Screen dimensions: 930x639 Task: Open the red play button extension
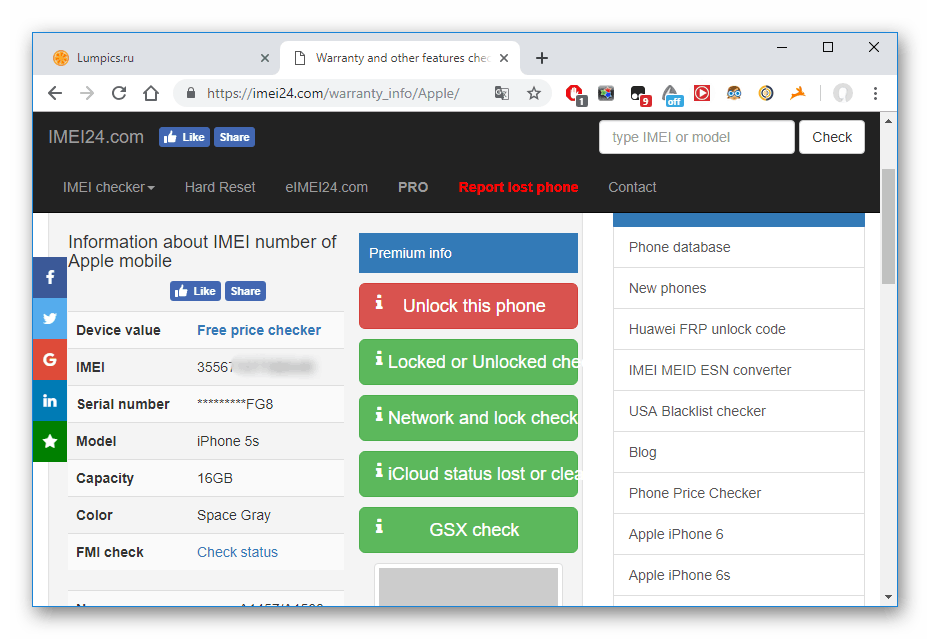point(702,93)
